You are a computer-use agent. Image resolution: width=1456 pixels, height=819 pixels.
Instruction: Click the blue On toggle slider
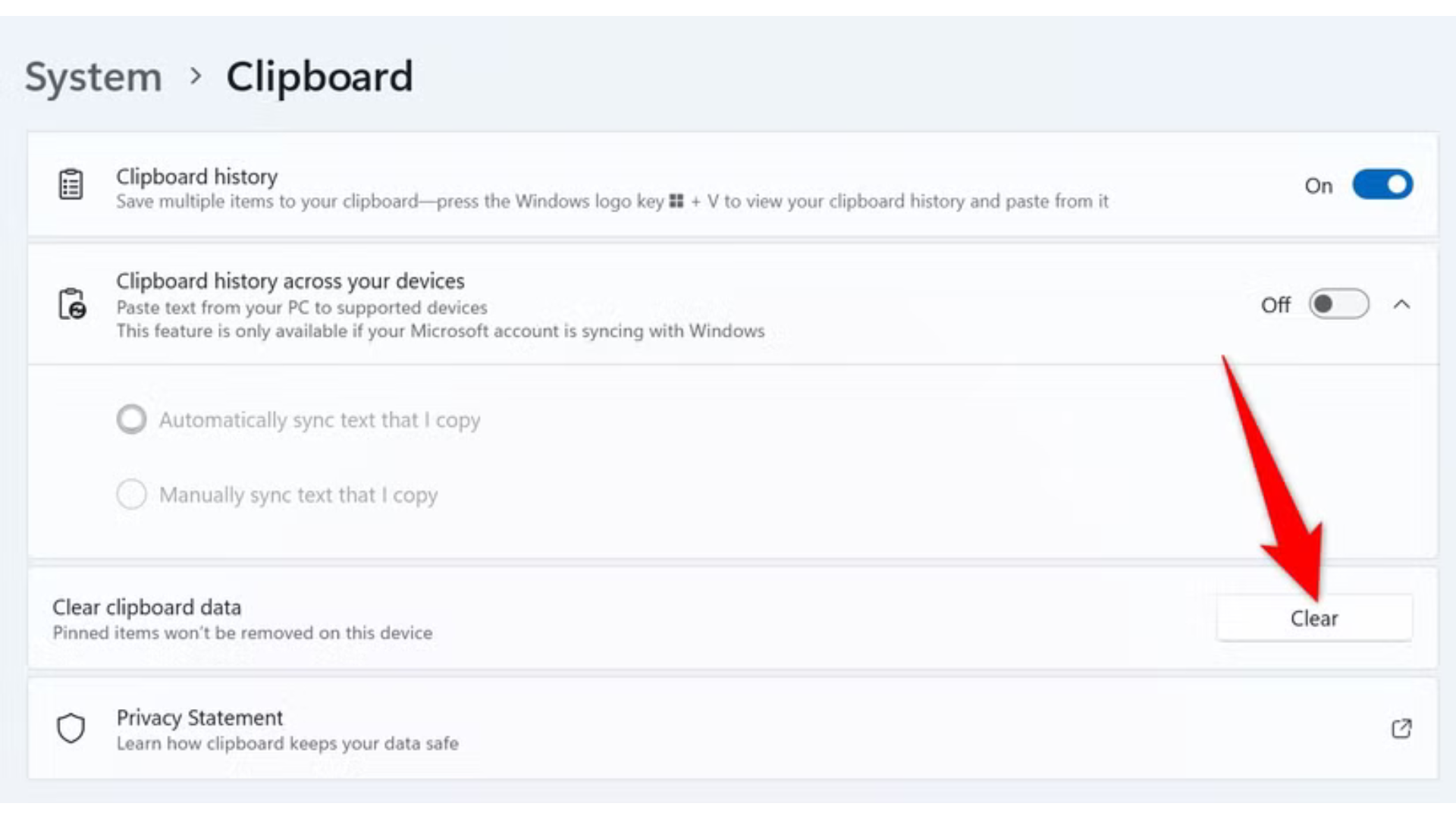click(1382, 184)
